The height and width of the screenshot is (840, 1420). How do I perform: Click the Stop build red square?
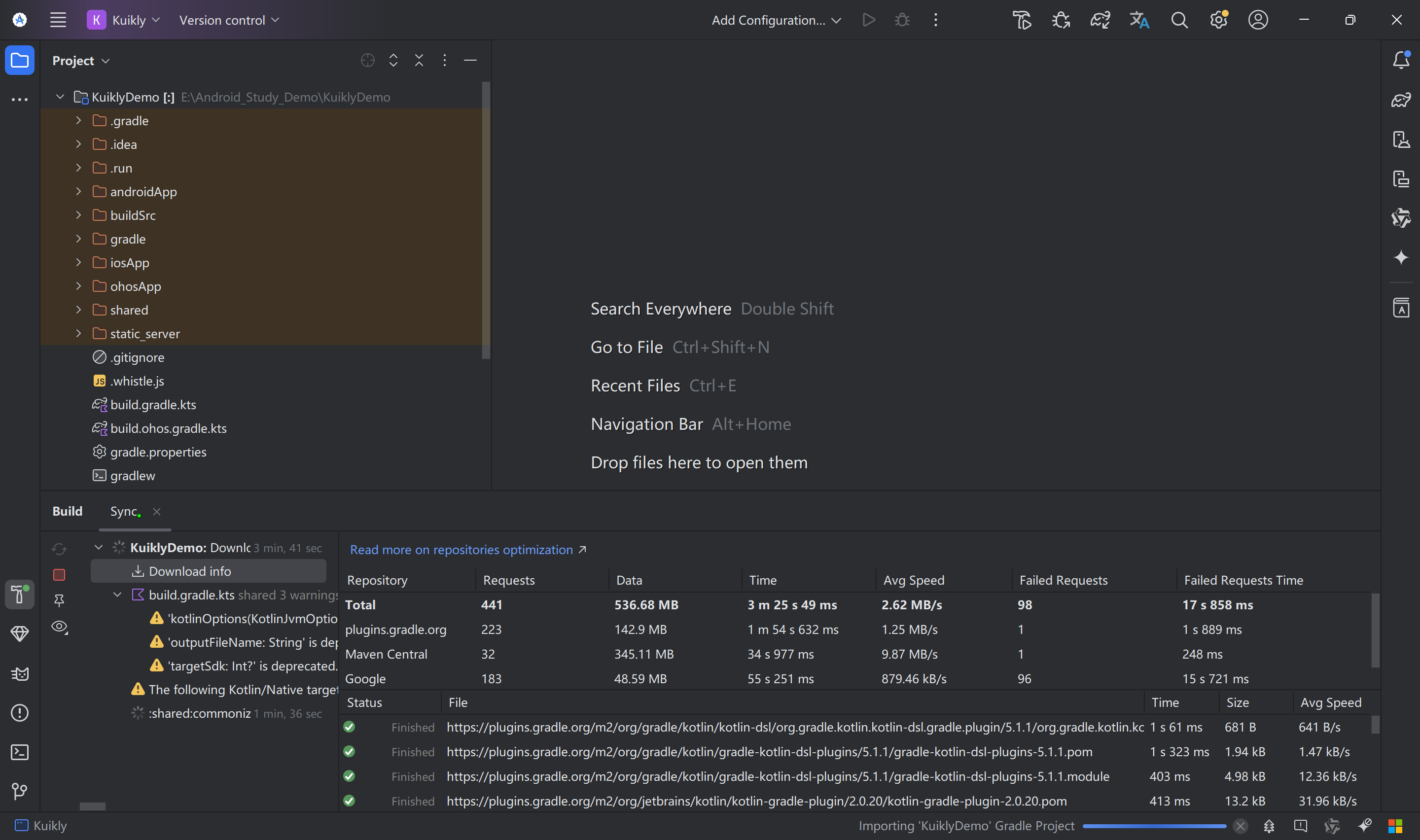pyautogui.click(x=59, y=574)
